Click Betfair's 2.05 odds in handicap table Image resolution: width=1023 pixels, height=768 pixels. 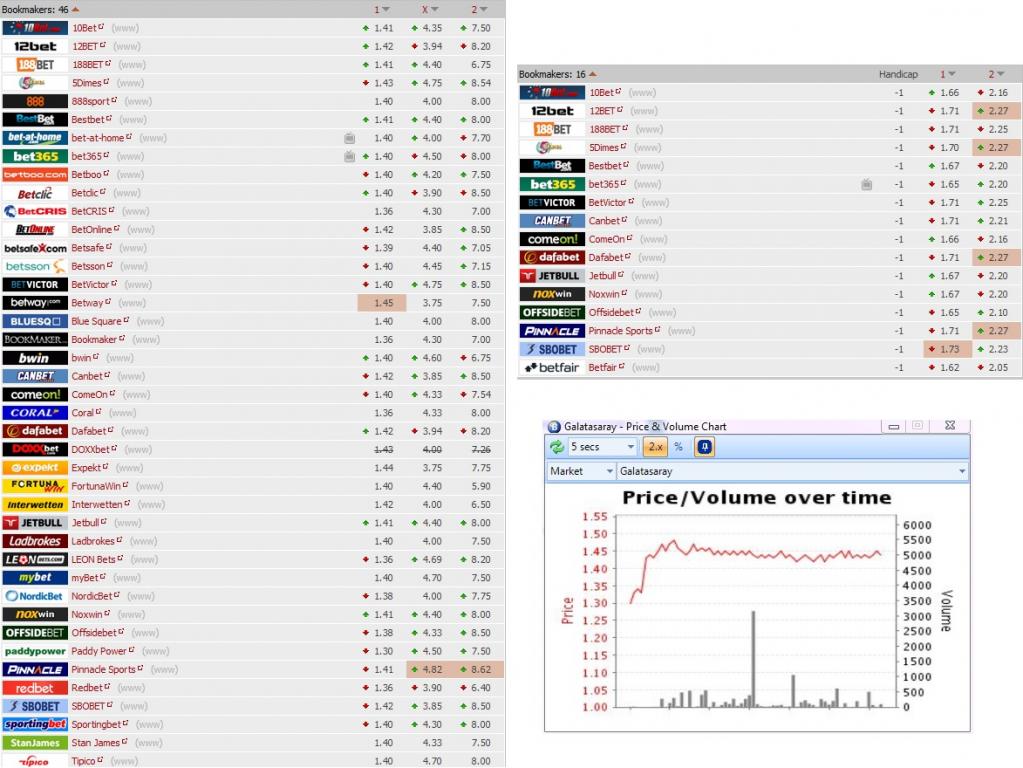(998, 367)
